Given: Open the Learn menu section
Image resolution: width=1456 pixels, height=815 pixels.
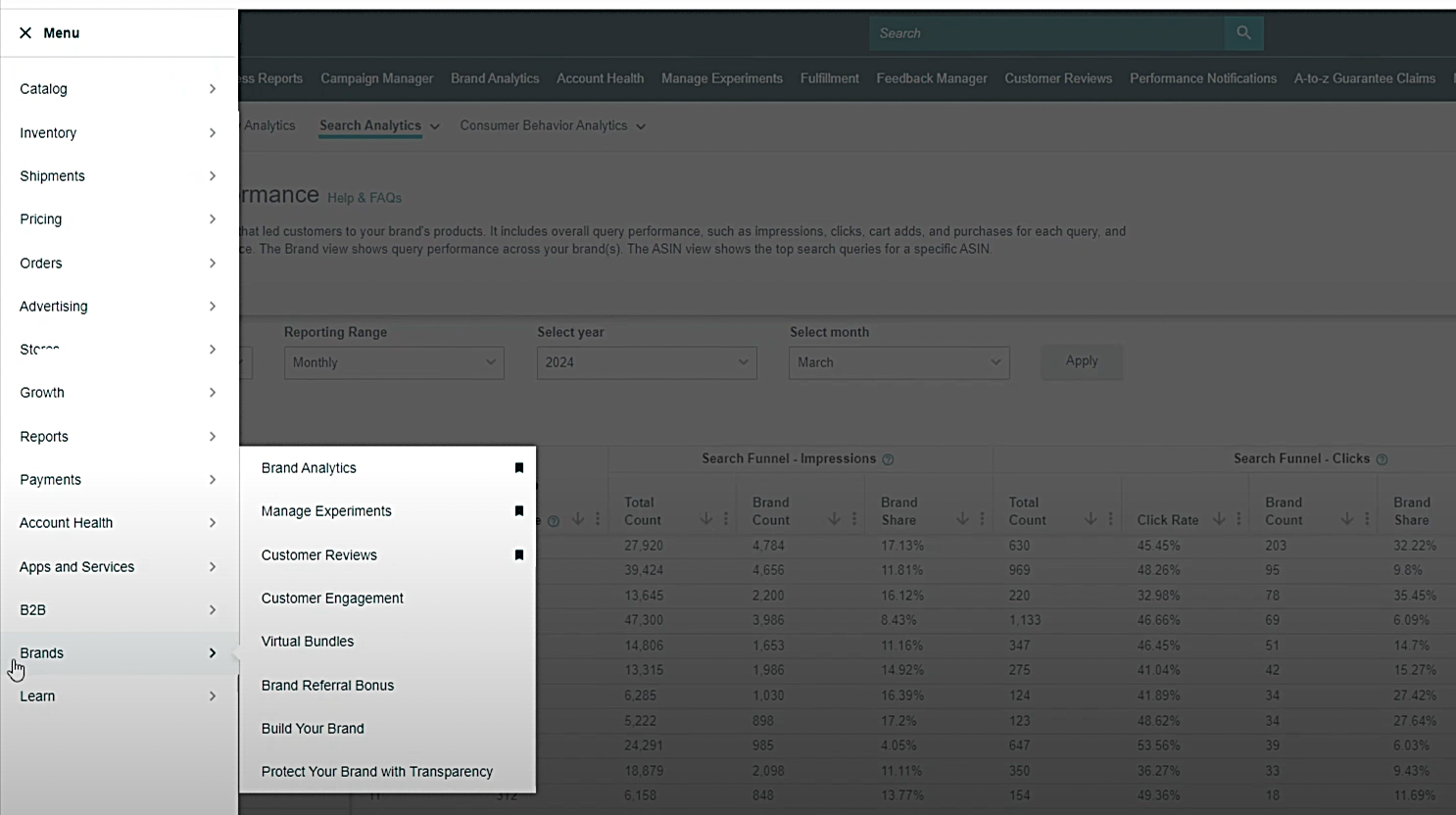Looking at the screenshot, I should pos(119,696).
